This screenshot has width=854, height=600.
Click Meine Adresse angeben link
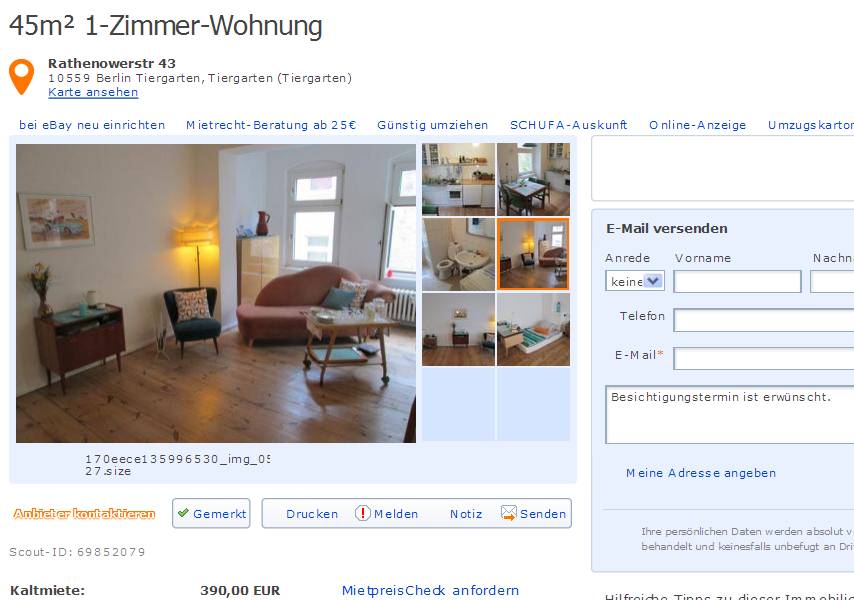coord(701,473)
